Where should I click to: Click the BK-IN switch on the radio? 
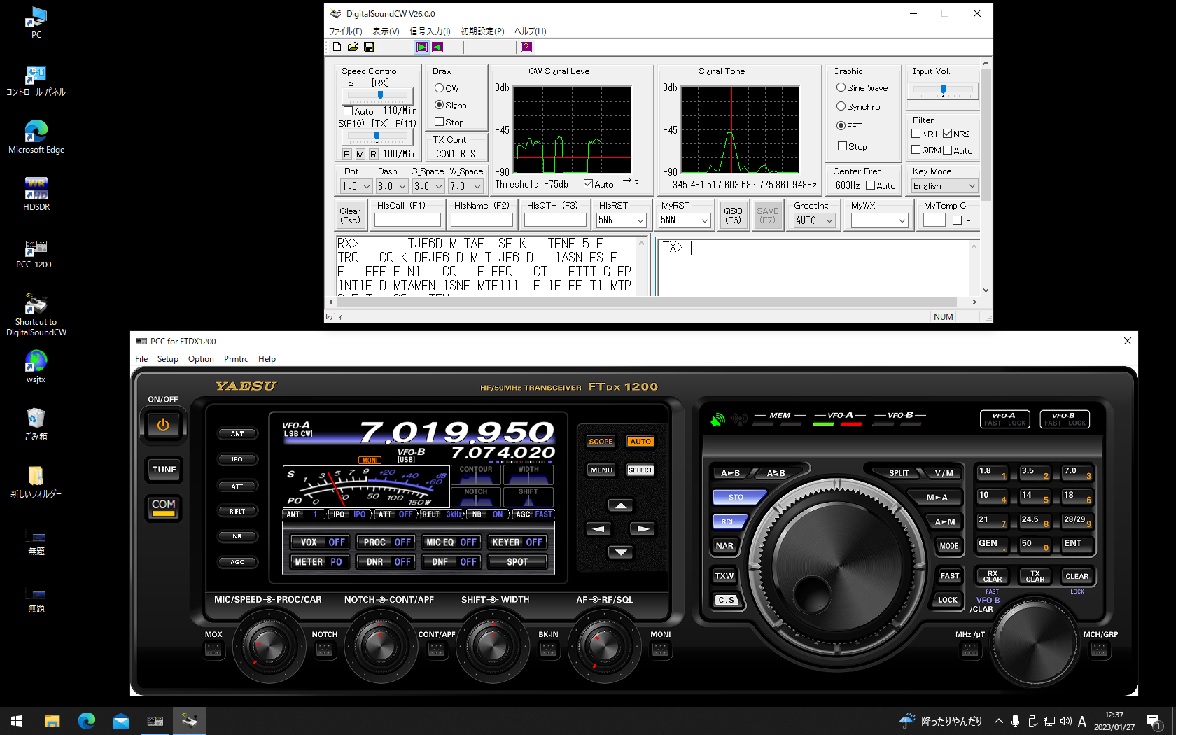click(x=548, y=650)
